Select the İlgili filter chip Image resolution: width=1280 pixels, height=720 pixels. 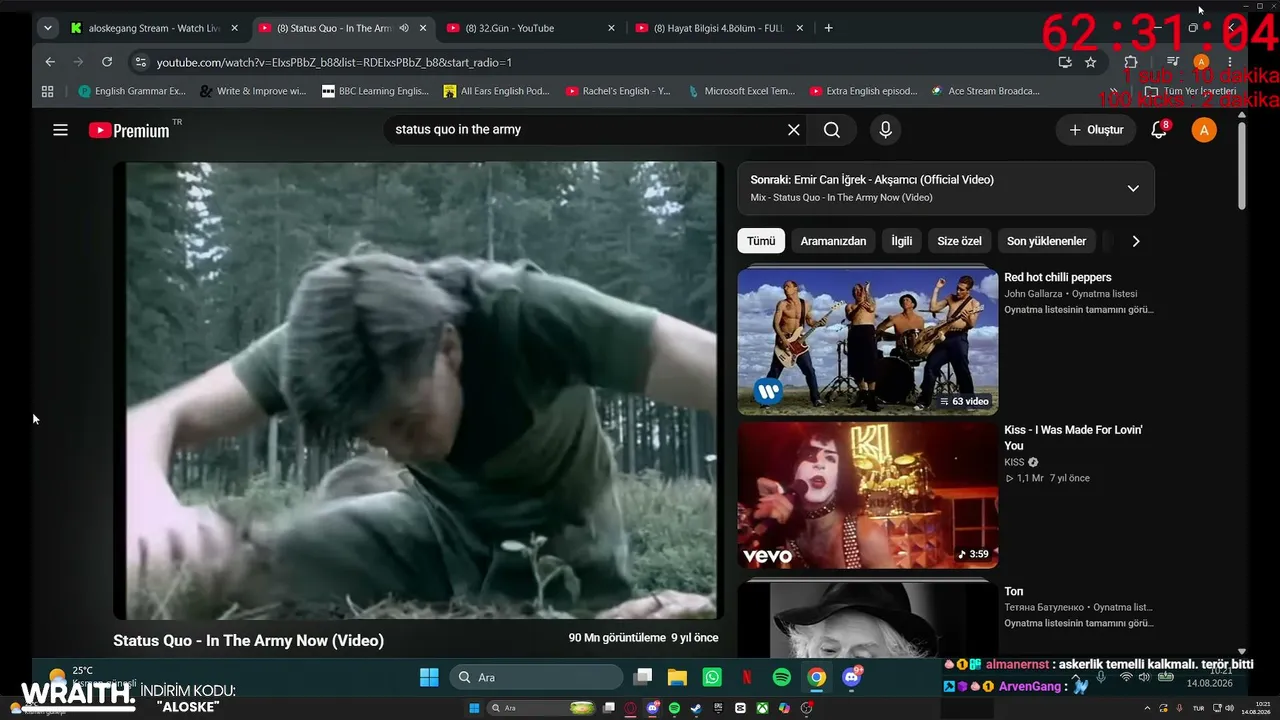[902, 241]
